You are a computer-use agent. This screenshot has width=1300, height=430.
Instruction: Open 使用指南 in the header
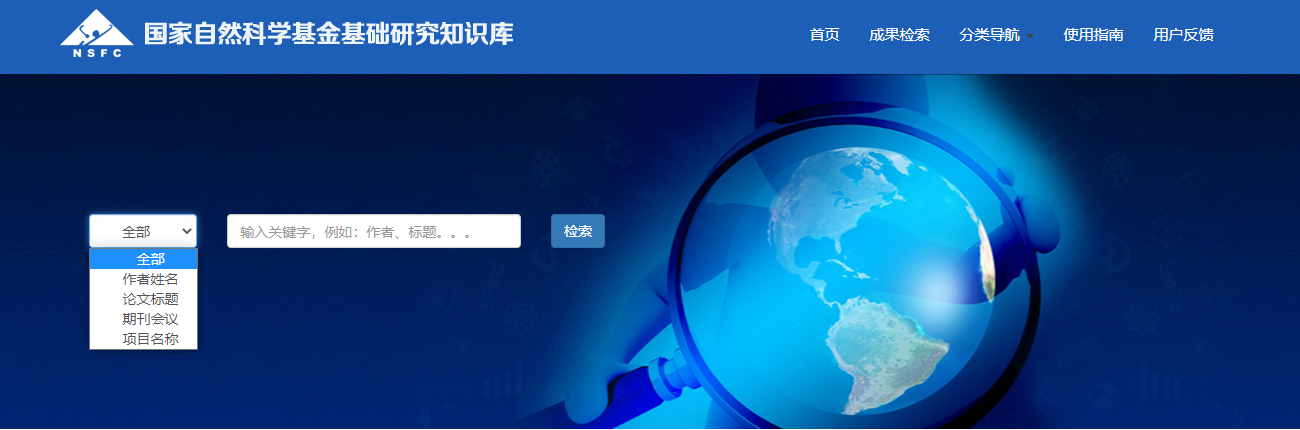point(1093,35)
